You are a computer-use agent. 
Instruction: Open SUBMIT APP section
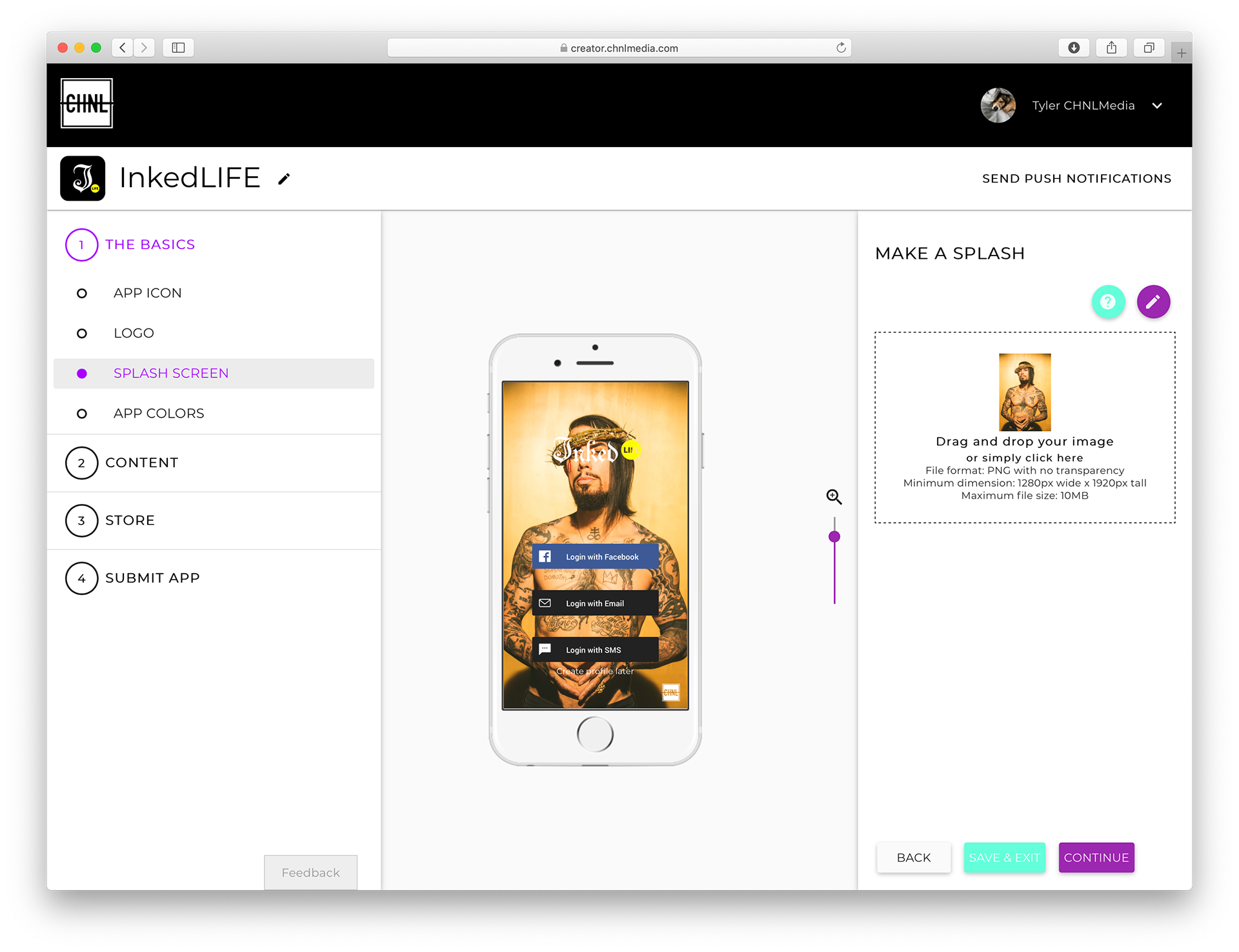152,578
